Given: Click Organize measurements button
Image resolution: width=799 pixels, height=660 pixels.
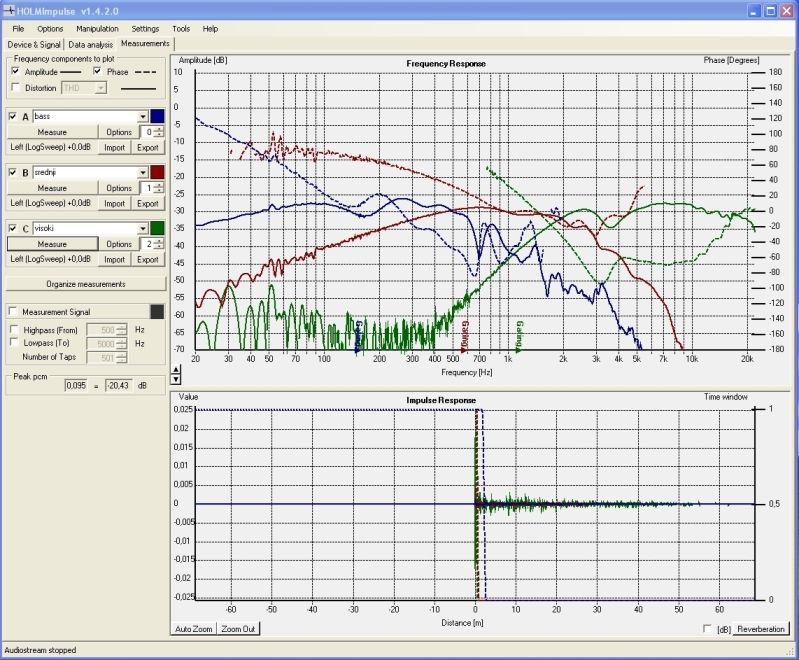Looking at the screenshot, I should coord(86,284).
